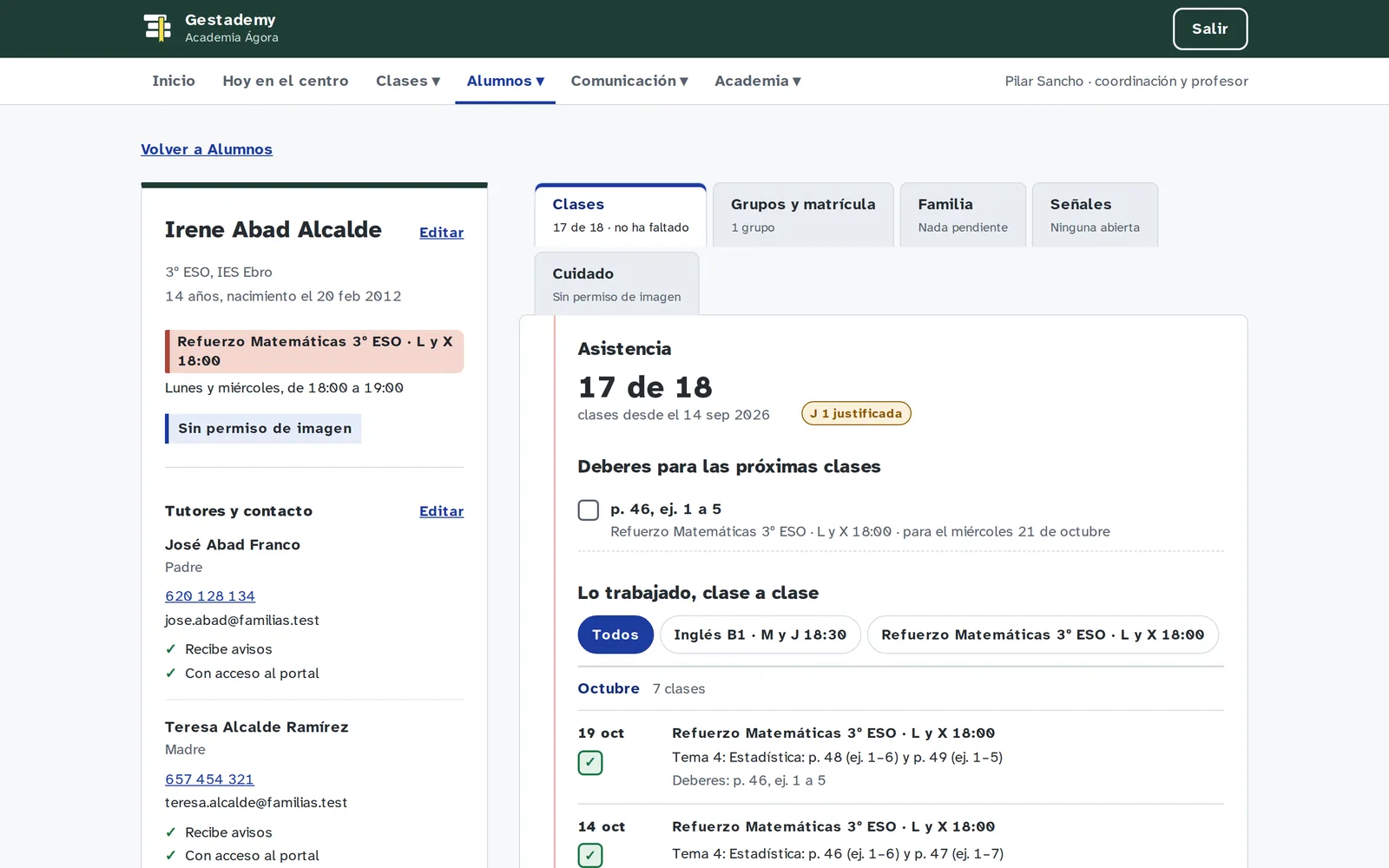Tick the homework checkbox for p. 46, ej. 1 a 5
Viewport: 1389px width, 868px height.
(589, 510)
